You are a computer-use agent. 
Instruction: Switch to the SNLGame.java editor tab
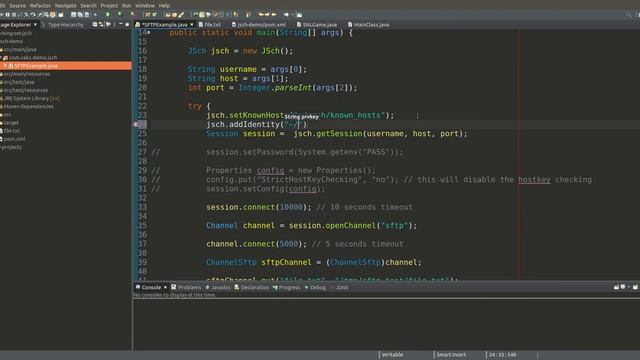(317, 25)
